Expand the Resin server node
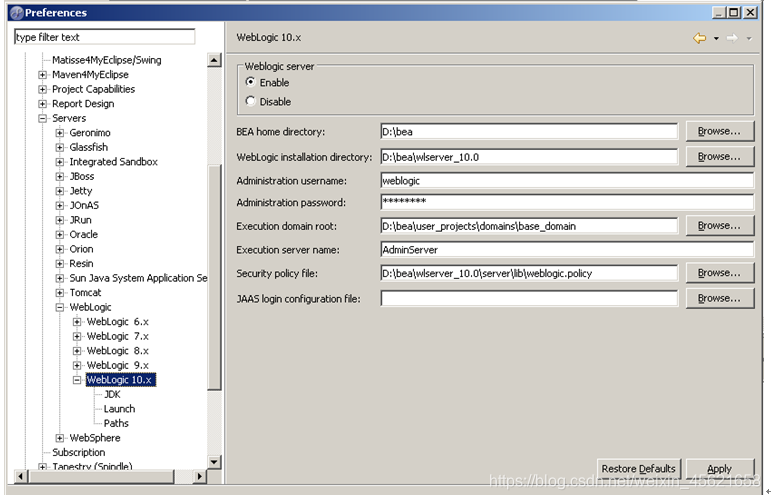Viewport: 771px width, 500px height. point(59,264)
